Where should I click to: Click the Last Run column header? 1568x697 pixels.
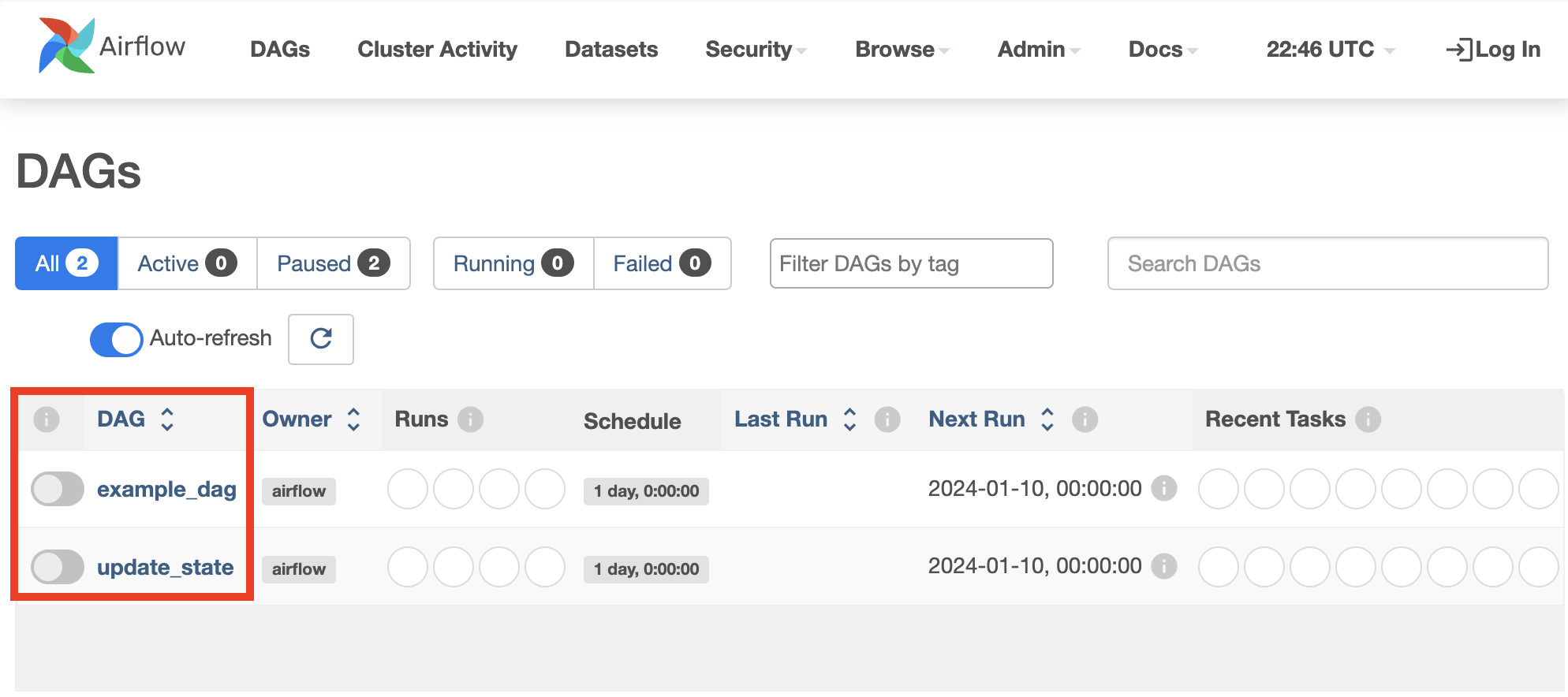(x=781, y=419)
